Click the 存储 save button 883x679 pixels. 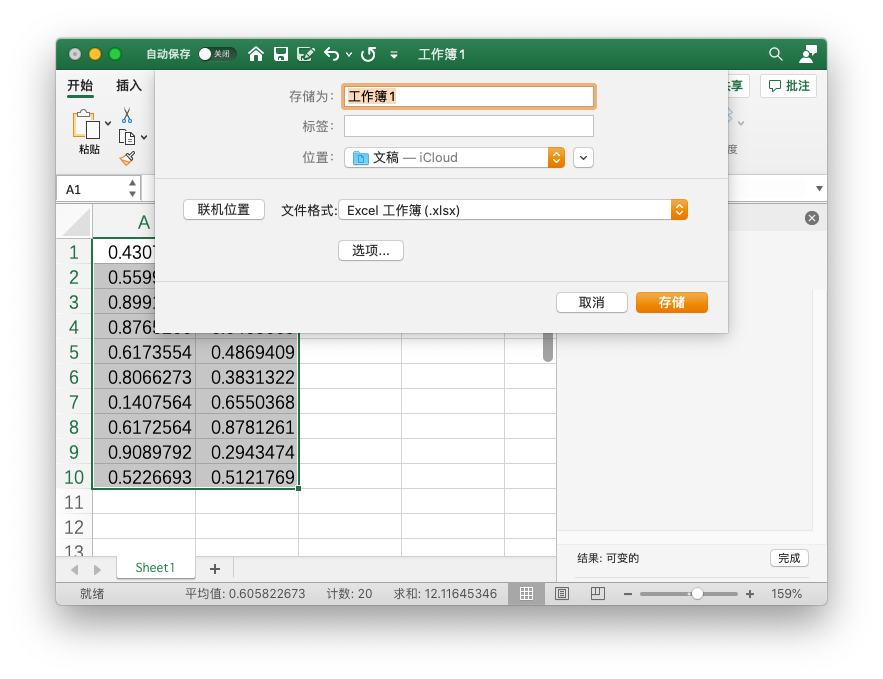671,302
